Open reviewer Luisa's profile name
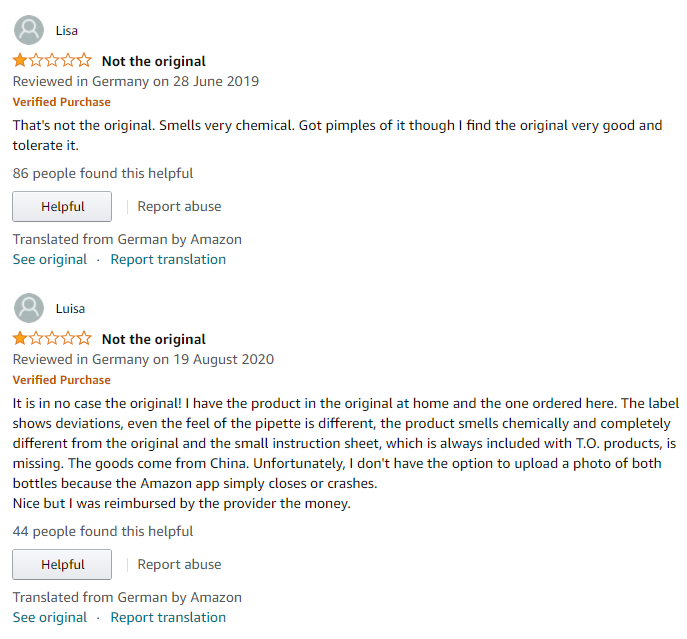This screenshot has width=687, height=639. (x=70, y=309)
